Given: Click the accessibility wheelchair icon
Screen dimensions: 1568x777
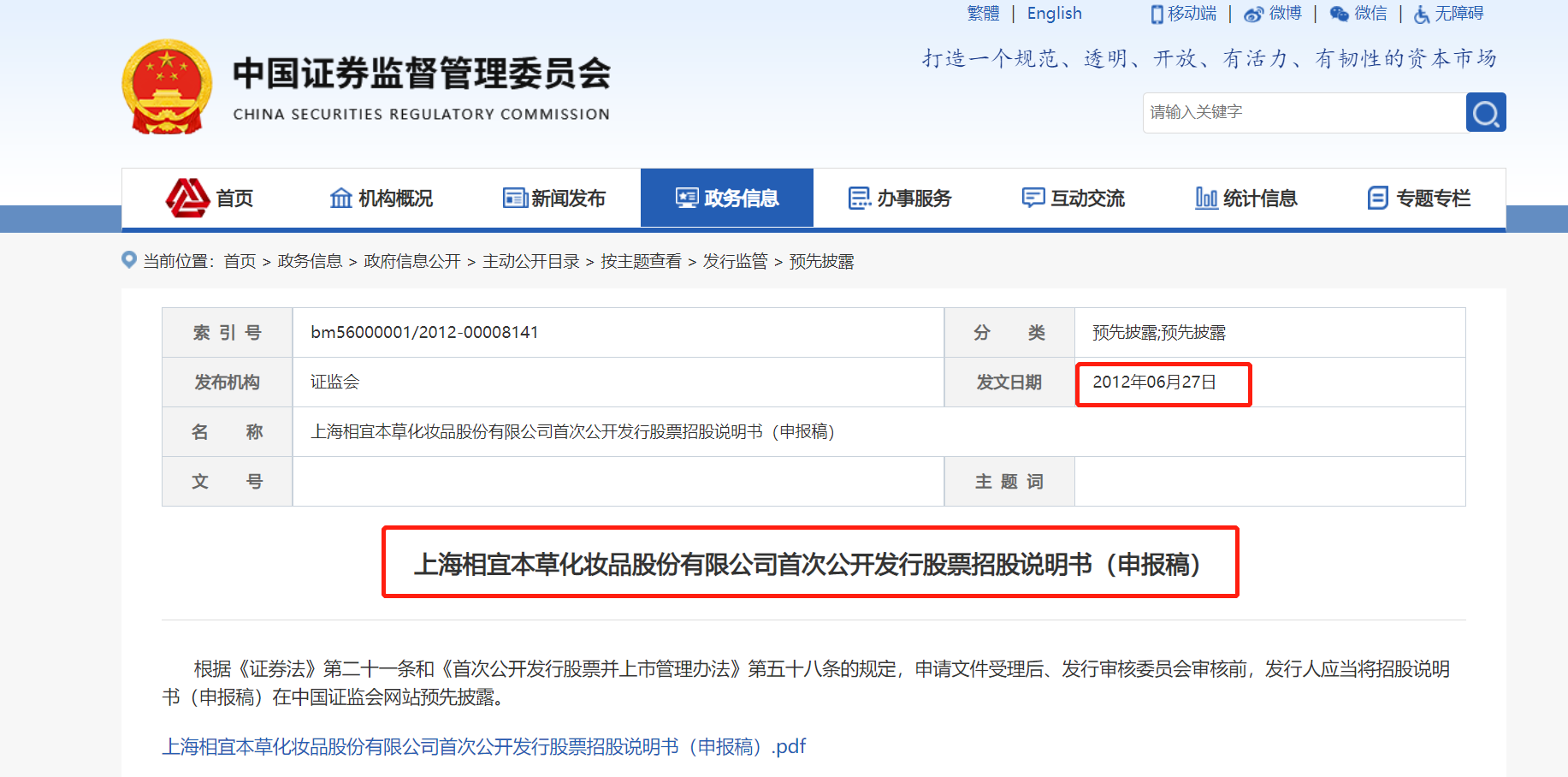Looking at the screenshot, I should [1421, 14].
